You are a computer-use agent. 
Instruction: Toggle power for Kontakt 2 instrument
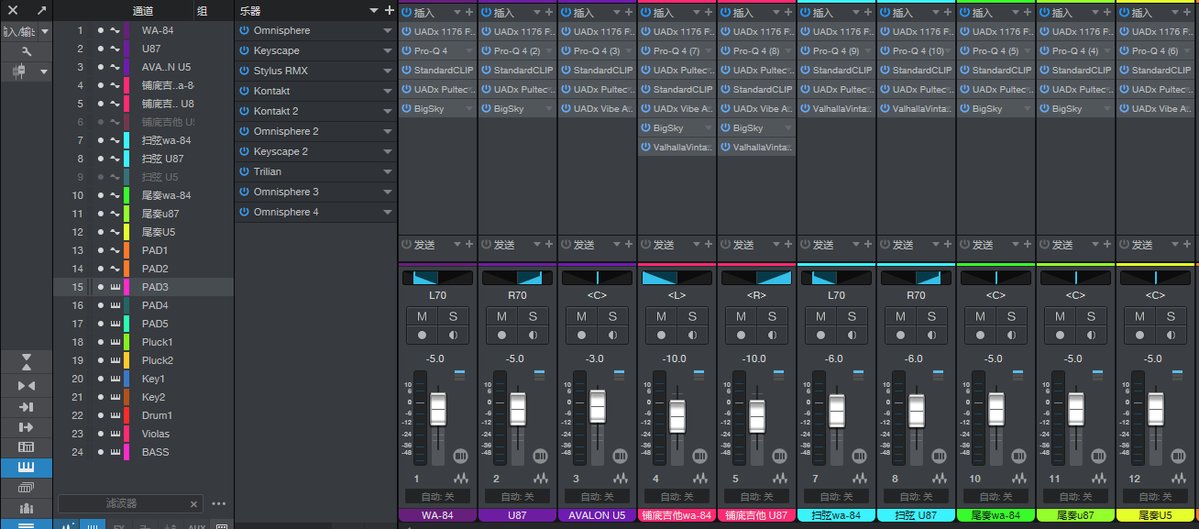pos(245,111)
